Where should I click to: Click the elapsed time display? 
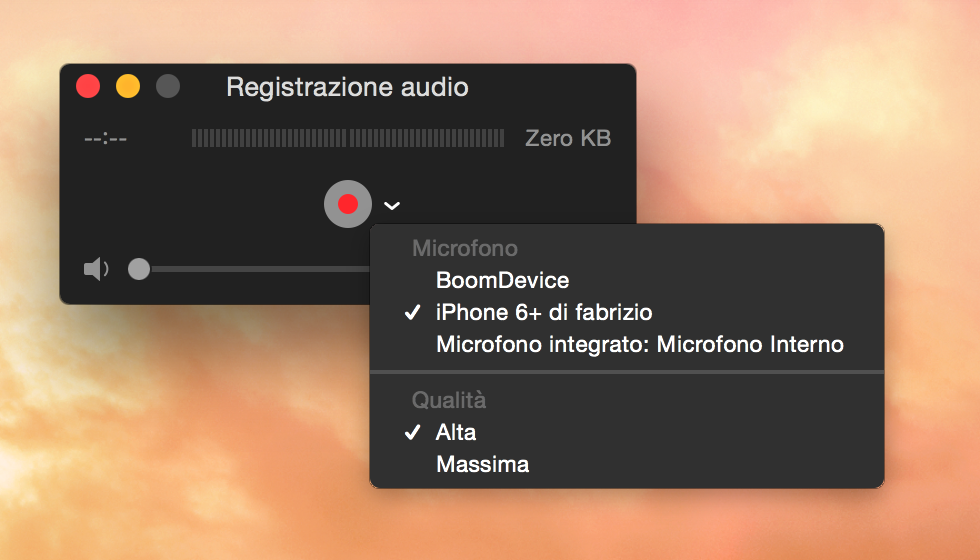coord(106,139)
